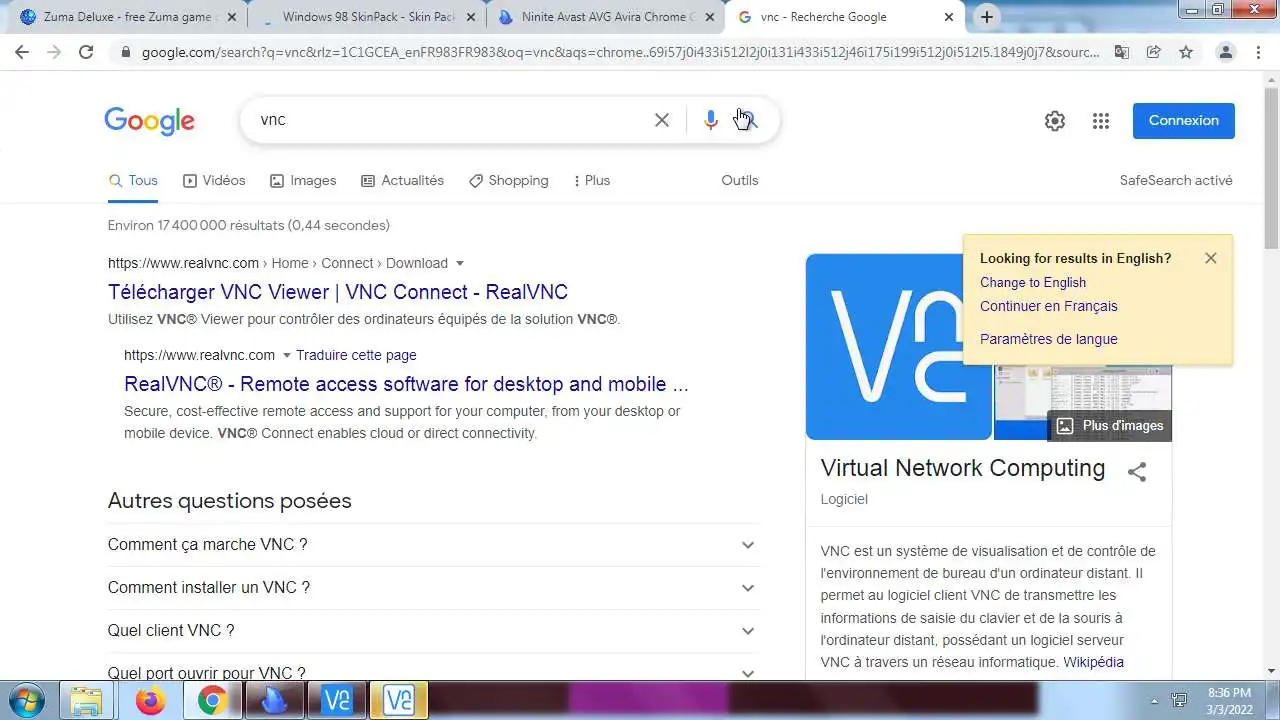This screenshot has width=1280, height=720.
Task: Open 'RealVNC® - Remote access software' result
Action: point(406,384)
